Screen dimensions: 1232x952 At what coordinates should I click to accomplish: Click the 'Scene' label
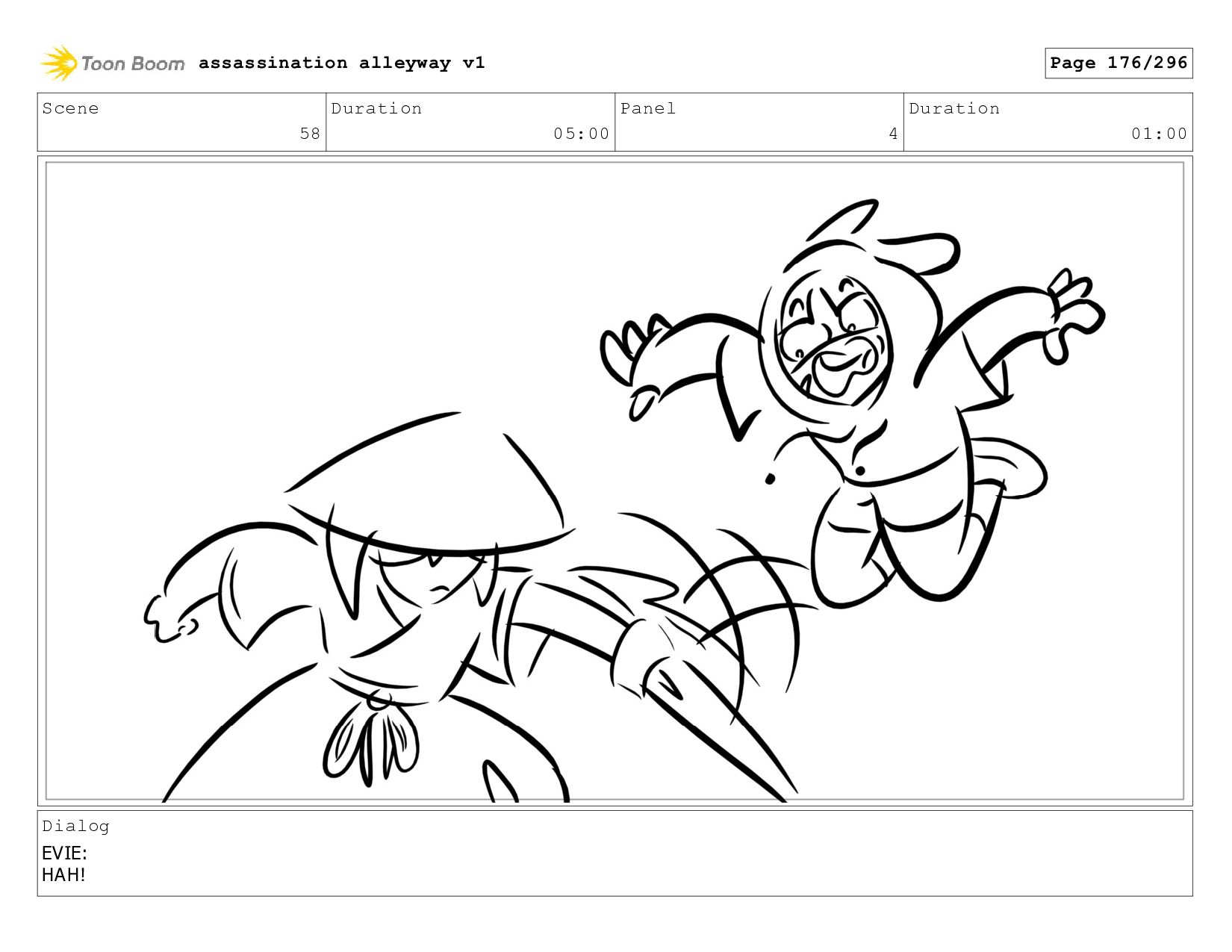coord(70,109)
